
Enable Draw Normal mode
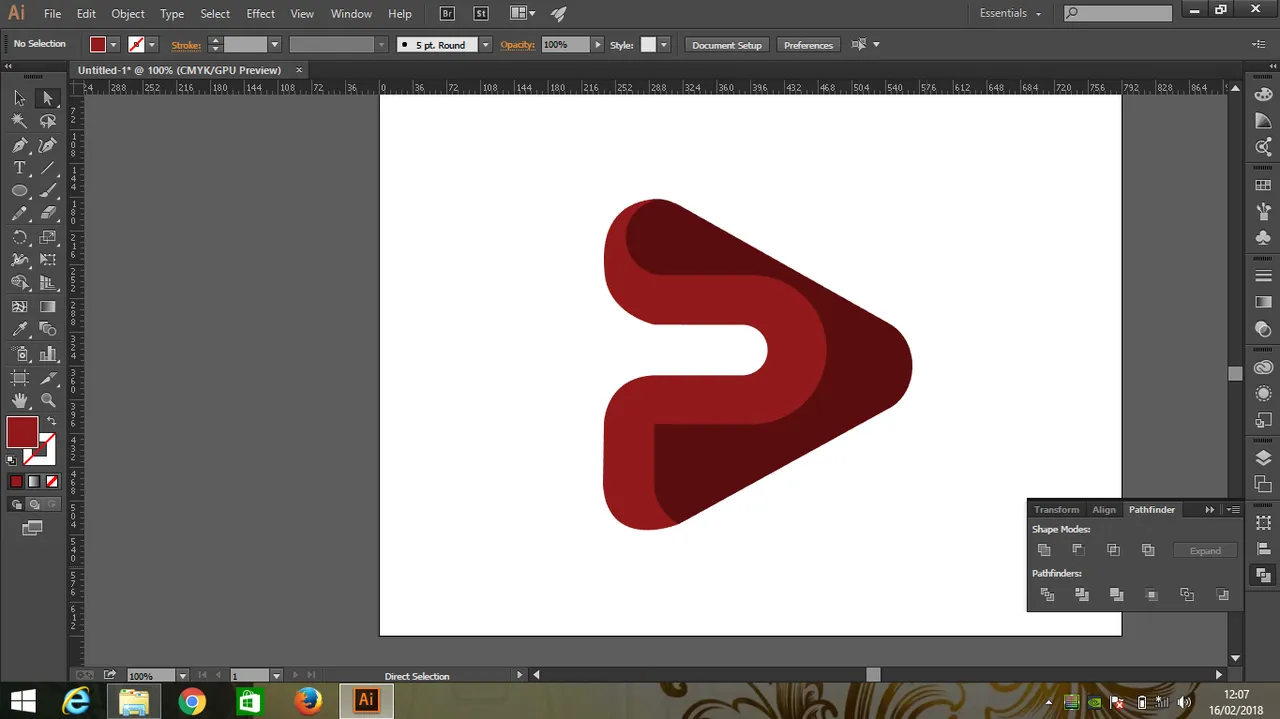pos(16,505)
